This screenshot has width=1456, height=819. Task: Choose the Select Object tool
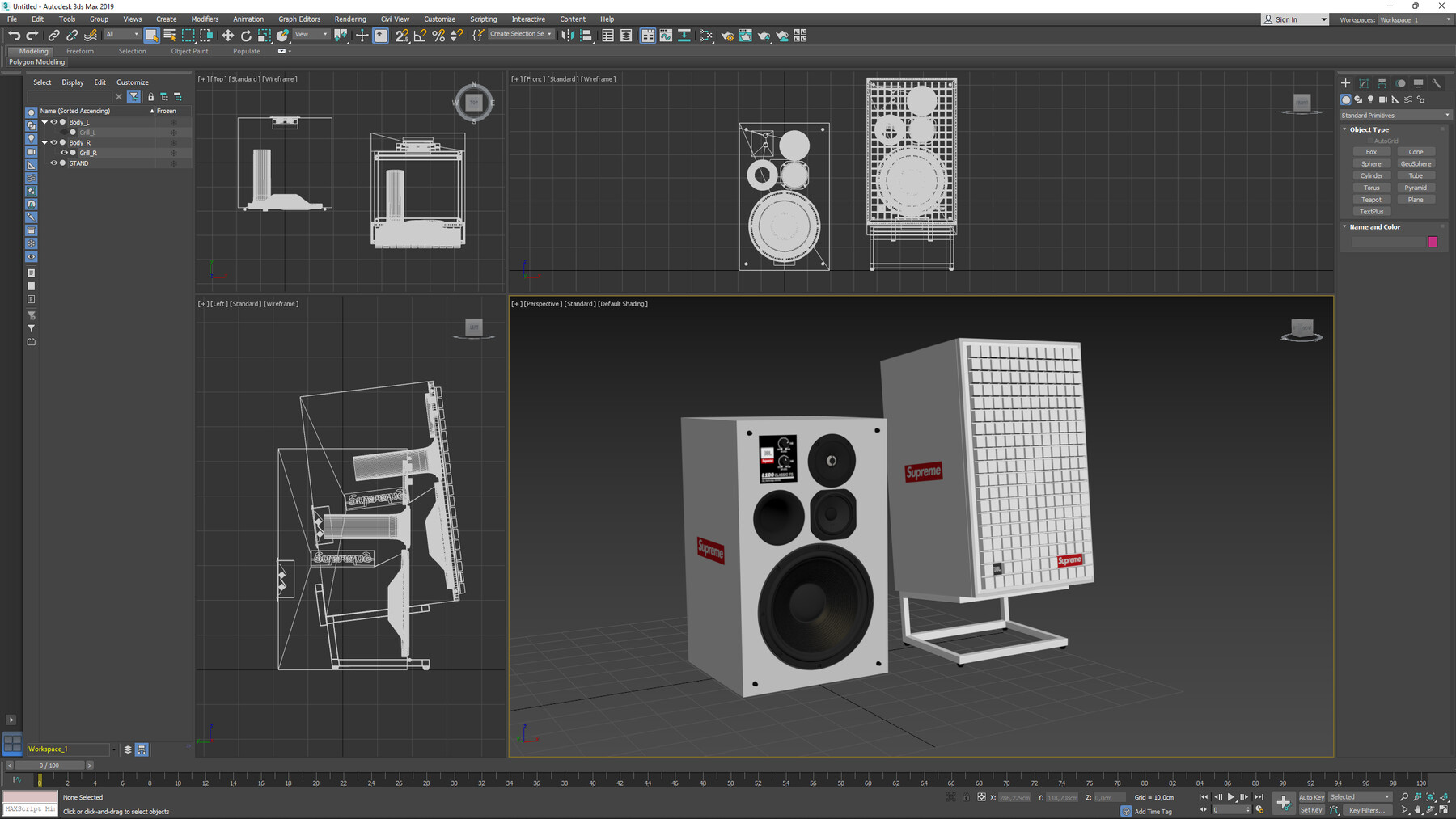(151, 36)
